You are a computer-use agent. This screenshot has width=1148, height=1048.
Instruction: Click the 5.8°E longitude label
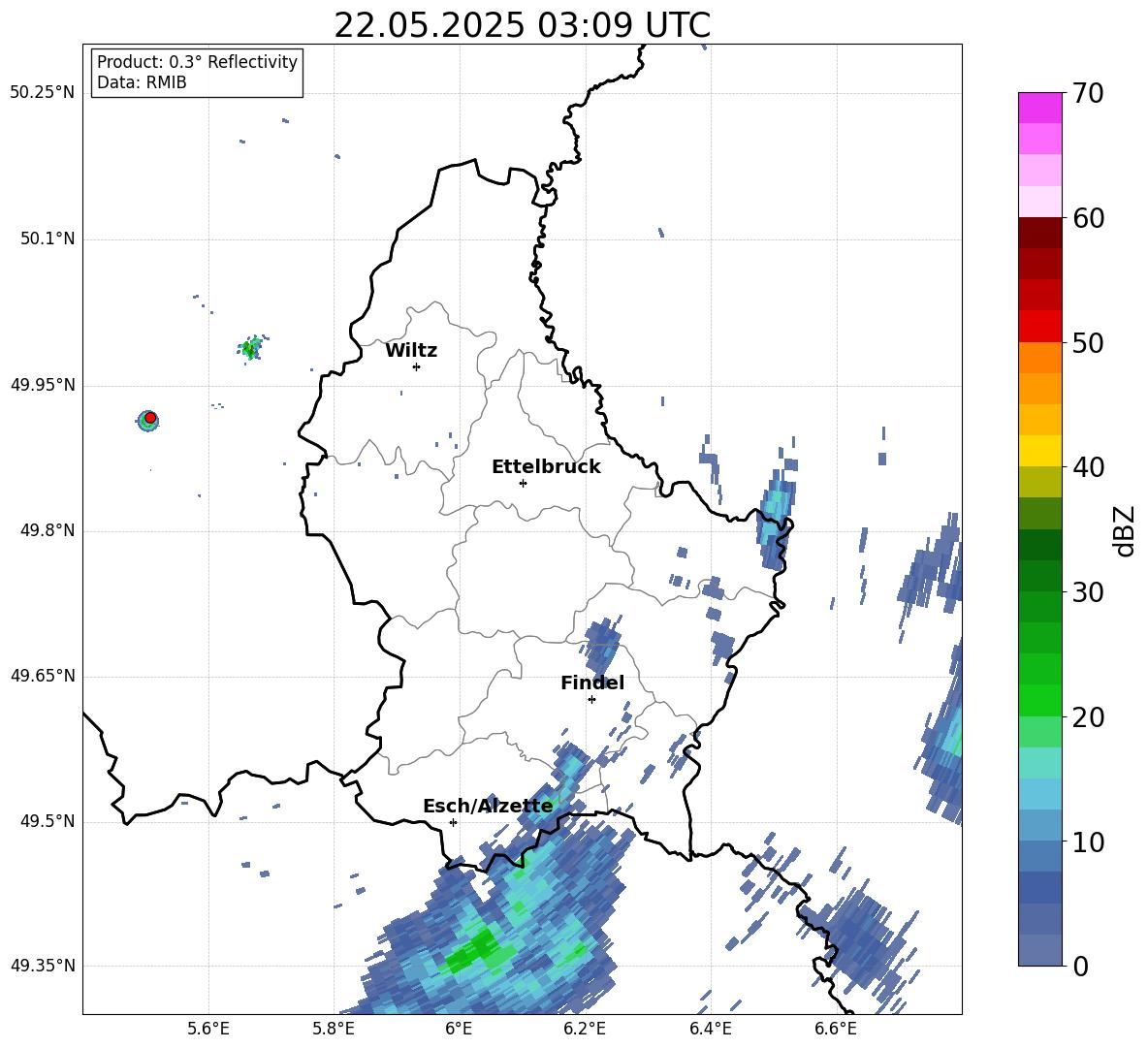(x=334, y=1030)
